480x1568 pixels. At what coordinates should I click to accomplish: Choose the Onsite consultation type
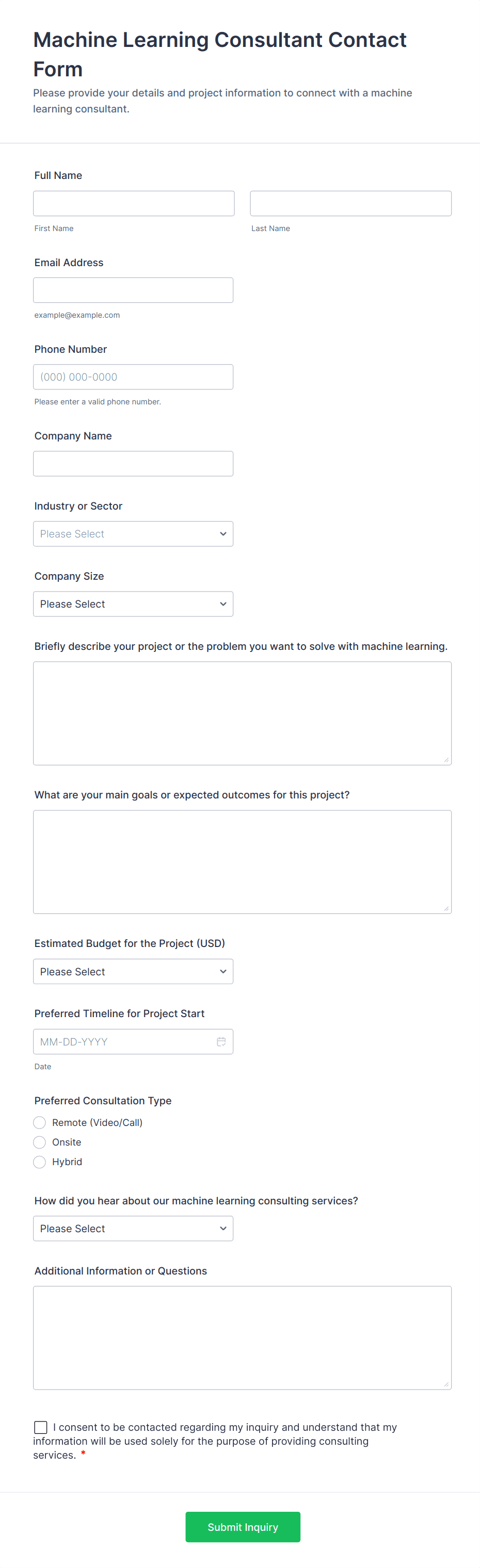pyautogui.click(x=39, y=1142)
